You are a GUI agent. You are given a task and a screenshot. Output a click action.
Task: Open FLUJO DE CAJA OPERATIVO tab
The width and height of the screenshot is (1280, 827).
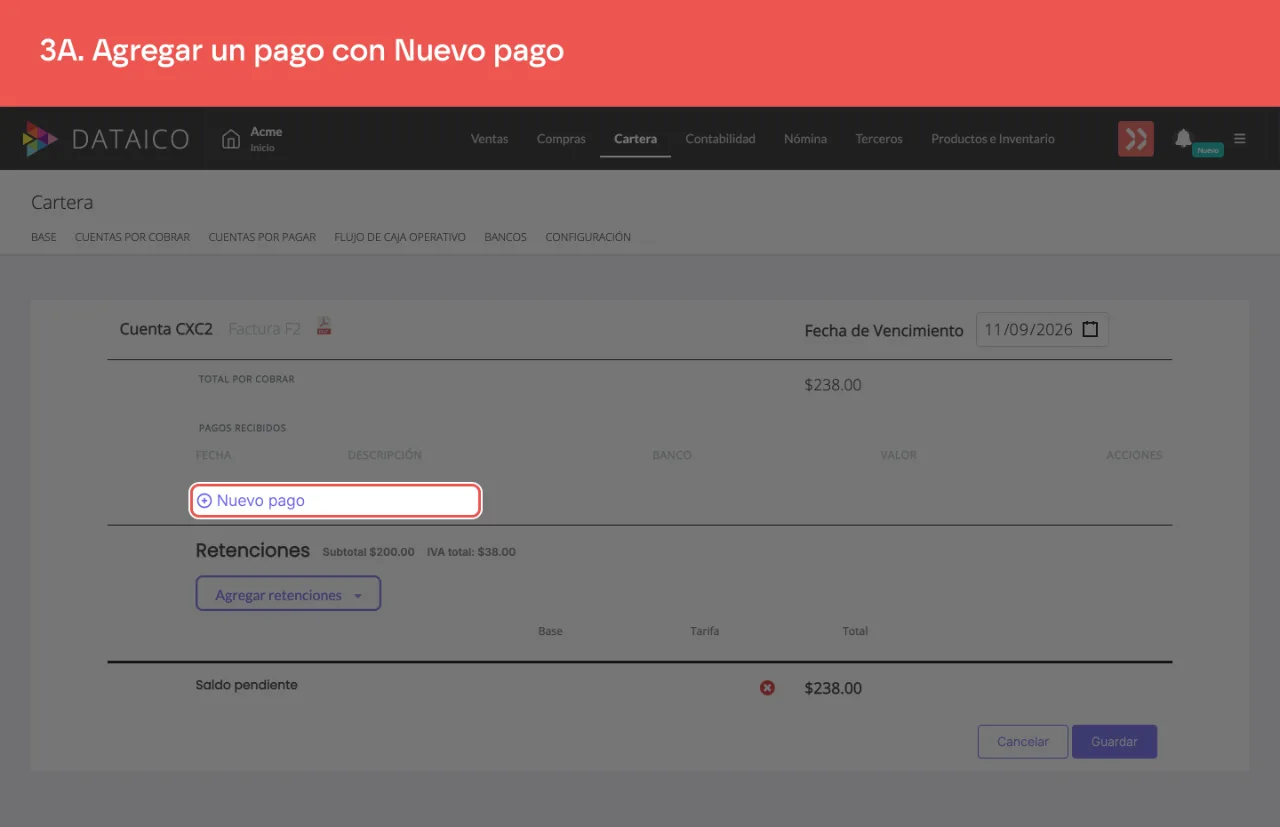tap(400, 238)
